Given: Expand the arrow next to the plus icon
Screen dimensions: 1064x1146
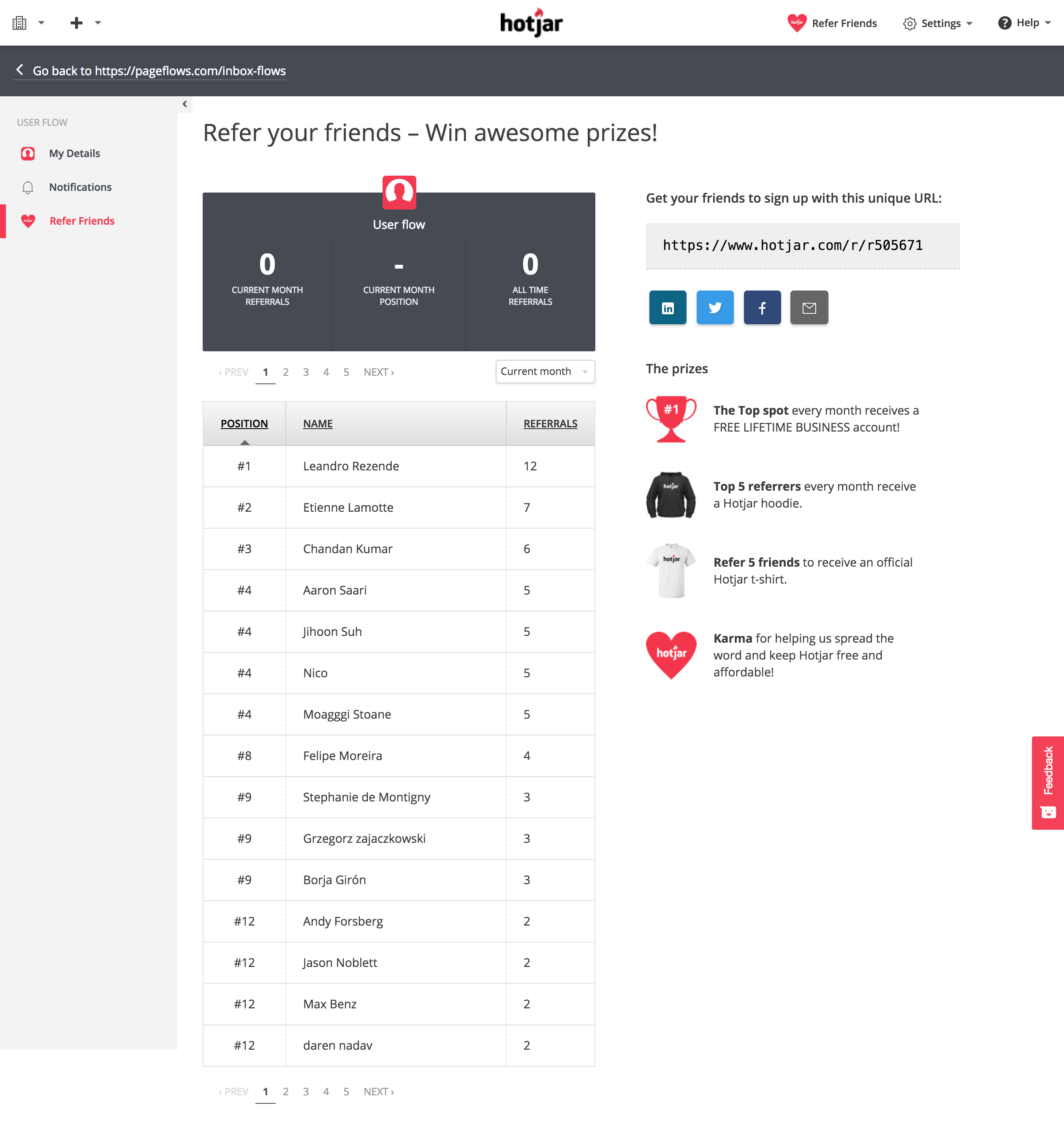Looking at the screenshot, I should pos(98,23).
